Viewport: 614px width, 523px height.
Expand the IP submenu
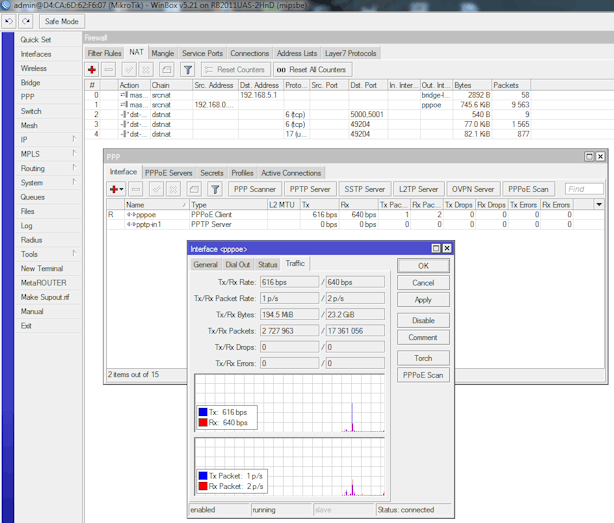24,140
